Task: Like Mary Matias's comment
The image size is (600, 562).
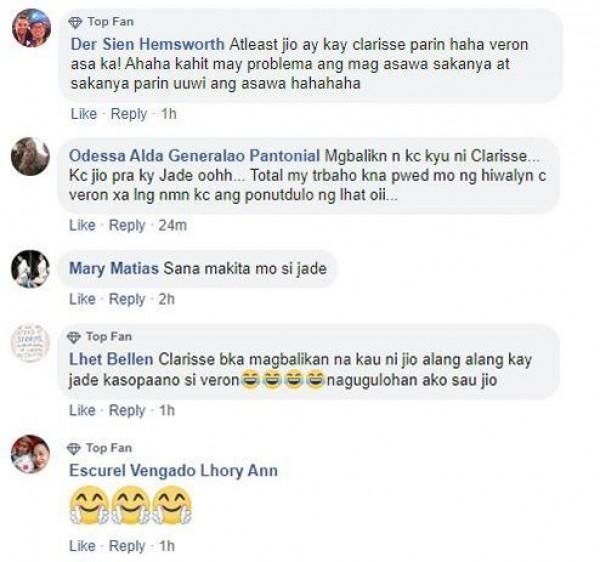Action: point(82,299)
